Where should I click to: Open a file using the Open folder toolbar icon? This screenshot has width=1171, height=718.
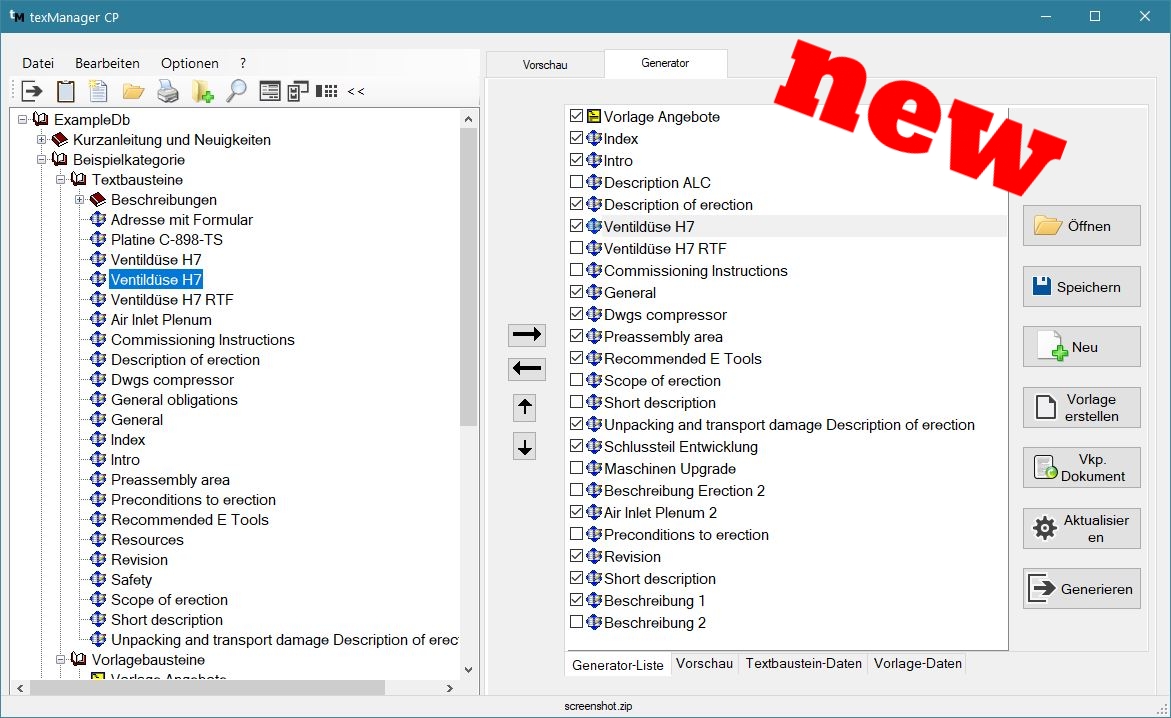click(x=132, y=90)
